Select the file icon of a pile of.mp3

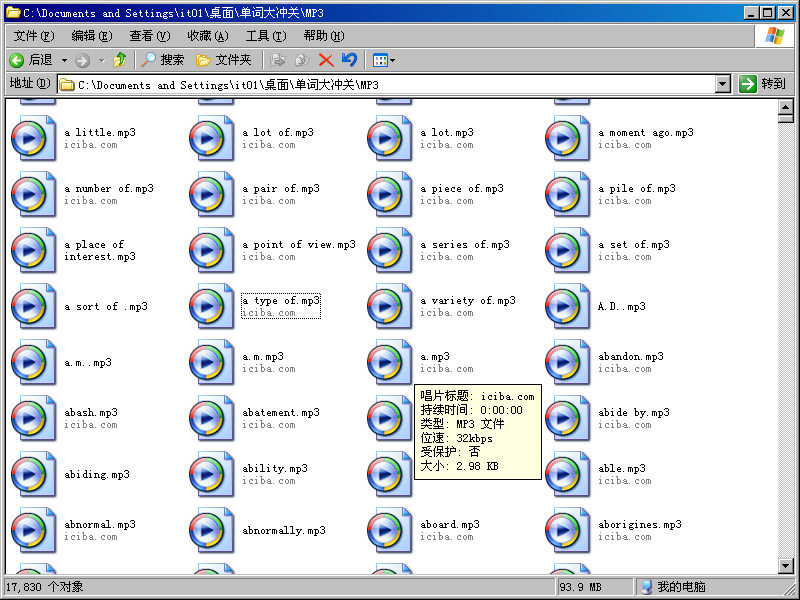(567, 194)
